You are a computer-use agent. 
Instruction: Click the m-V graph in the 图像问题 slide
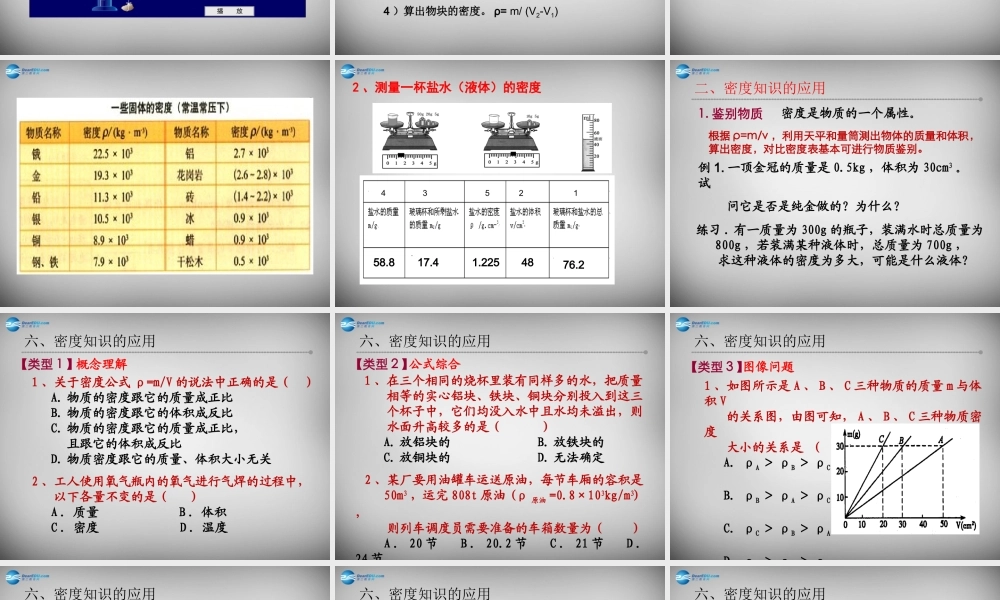[x=905, y=479]
